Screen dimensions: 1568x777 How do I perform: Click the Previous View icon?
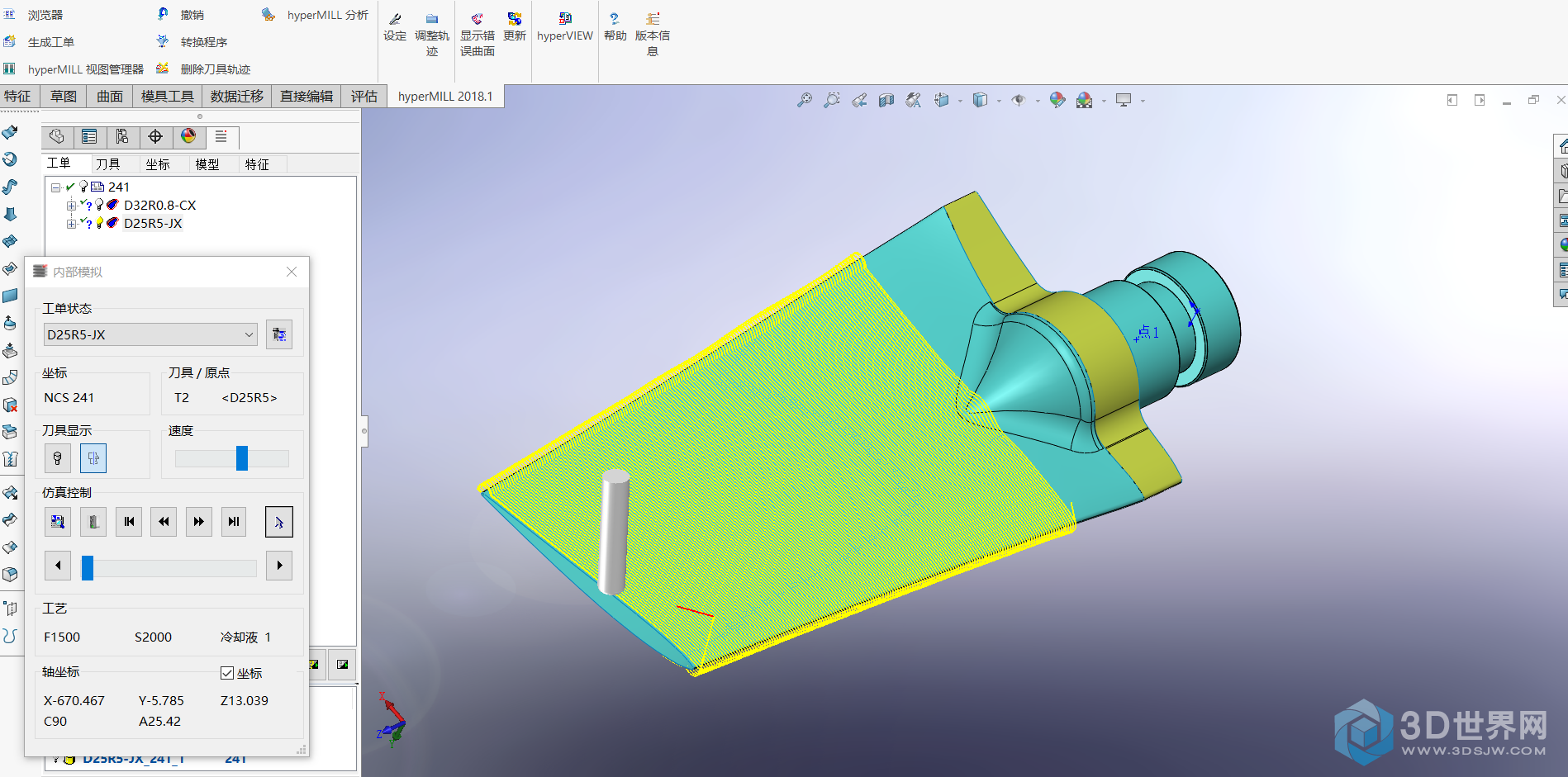[859, 100]
